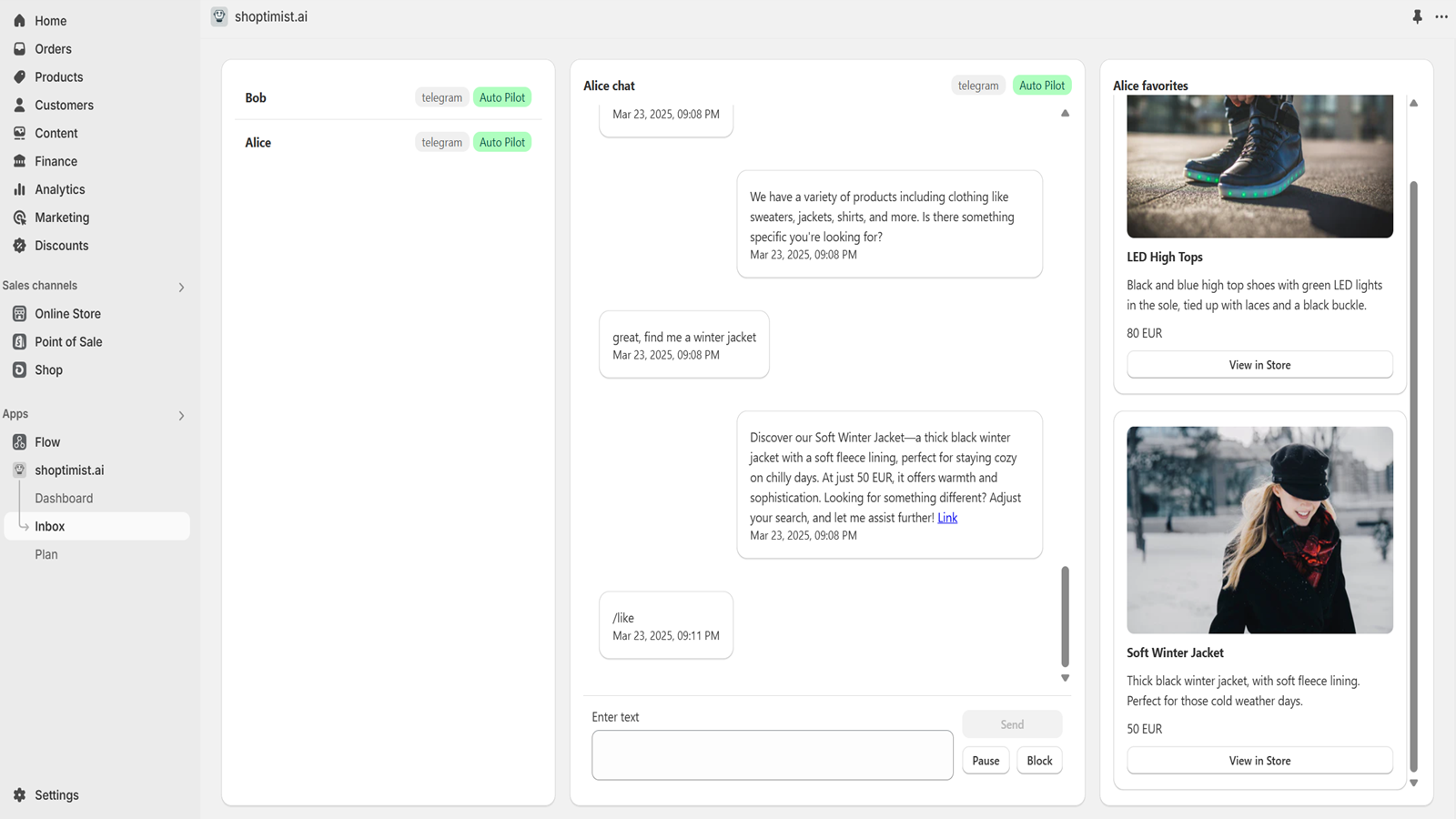Toggle Alice's Auto Pilot badge in list
This screenshot has height=819, width=1456.
tap(502, 142)
